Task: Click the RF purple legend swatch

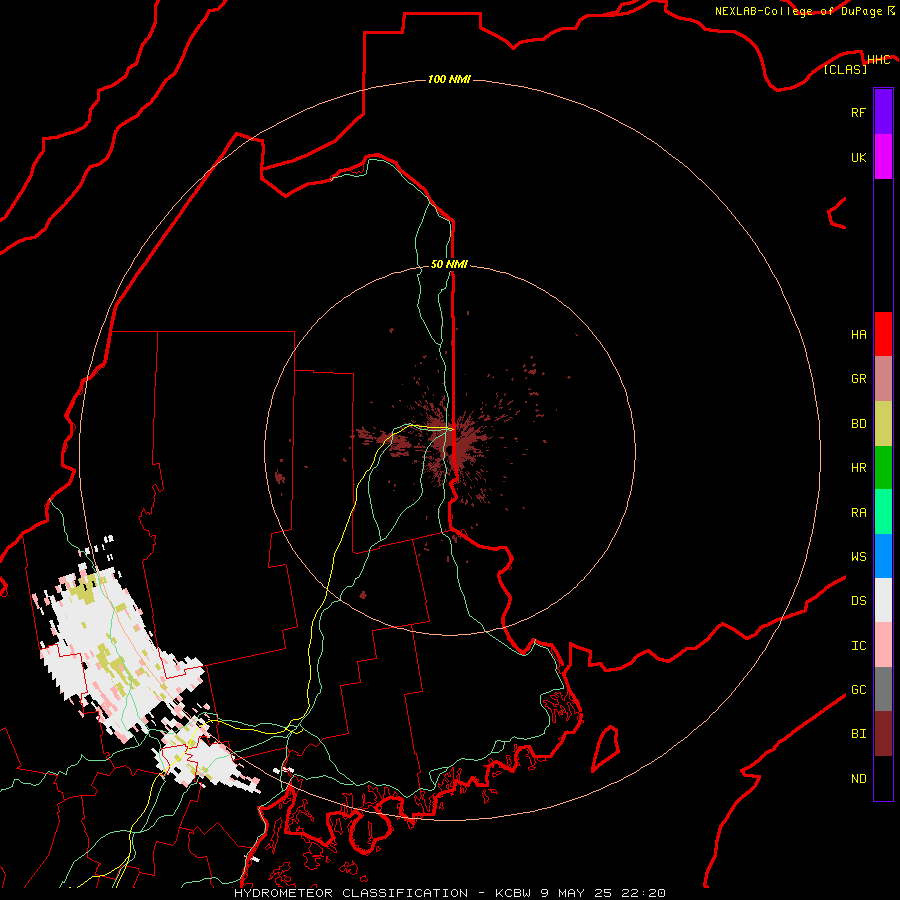Action: [883, 112]
